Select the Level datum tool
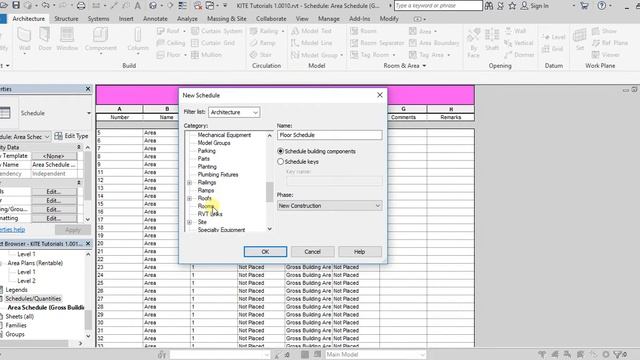Image resolution: width=640 pixels, height=360 pixels. click(x=553, y=37)
